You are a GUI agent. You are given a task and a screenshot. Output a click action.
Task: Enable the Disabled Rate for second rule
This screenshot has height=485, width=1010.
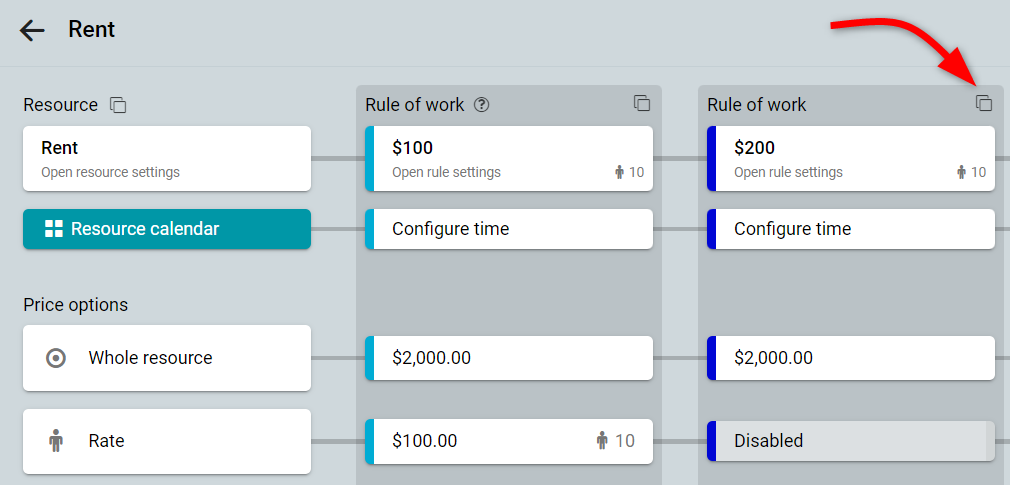(x=851, y=441)
